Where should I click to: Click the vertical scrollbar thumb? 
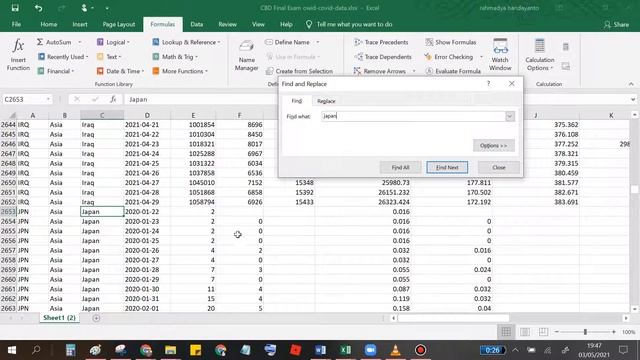pyautogui.click(x=634, y=189)
